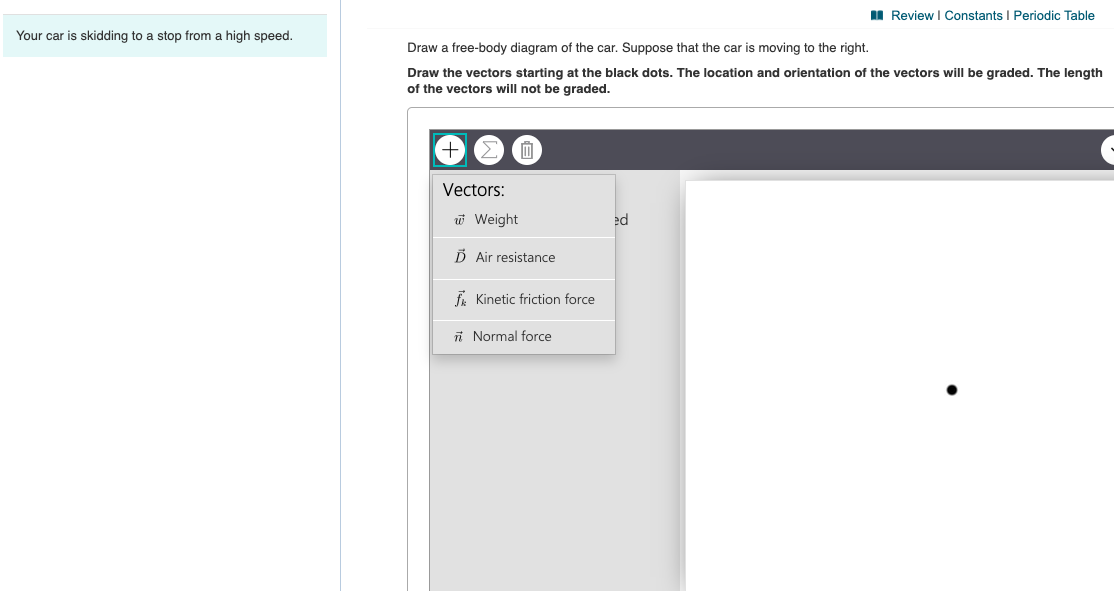
Task: Pick the Normal force label
Action: pos(512,336)
